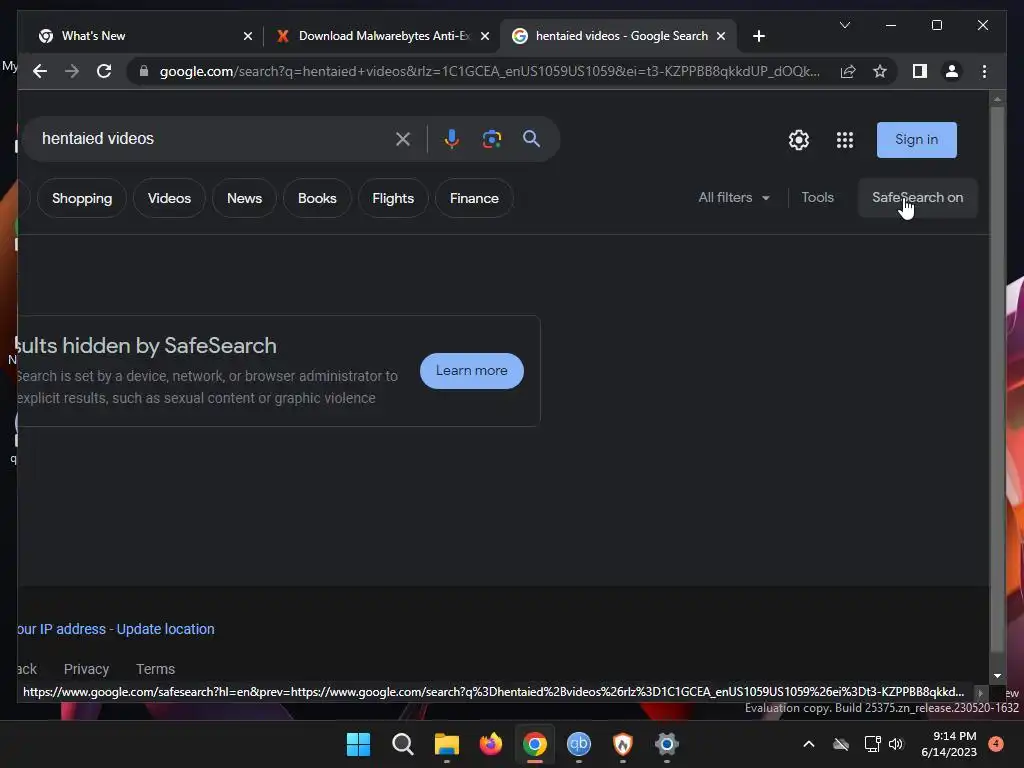The image size is (1024, 768).
Task: Start voice search with microphone icon
Action: click(x=451, y=139)
